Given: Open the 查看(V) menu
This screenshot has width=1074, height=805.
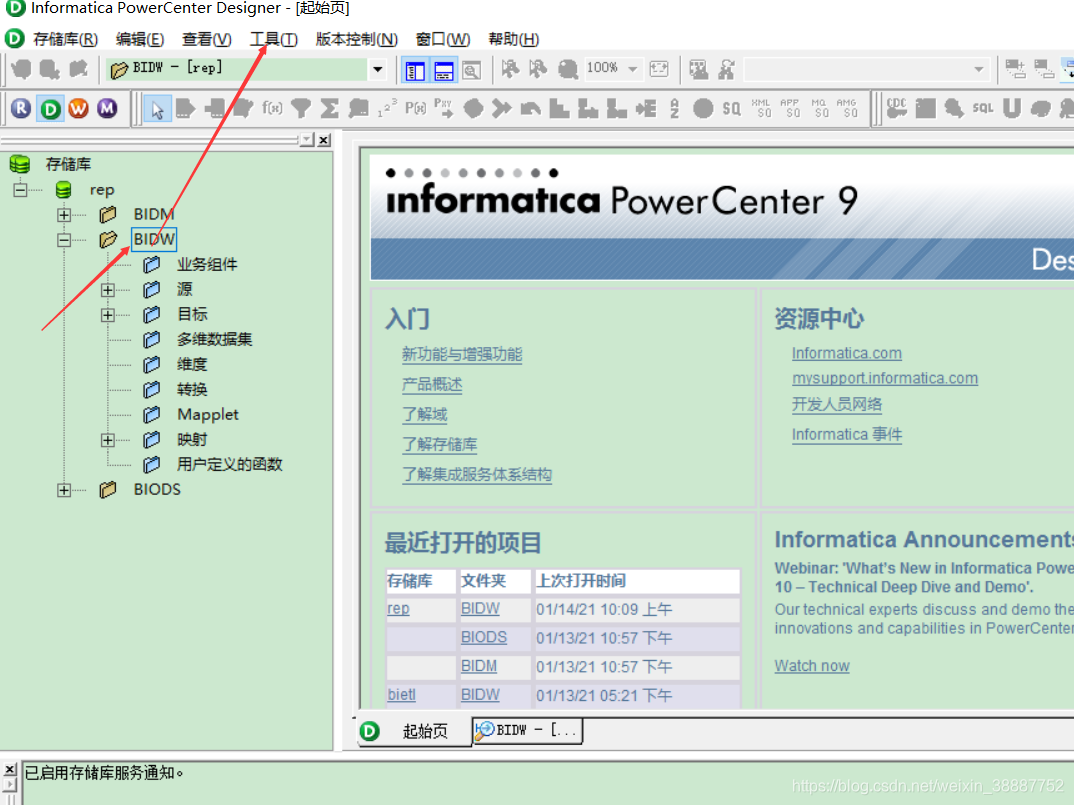Looking at the screenshot, I should click(x=206, y=39).
